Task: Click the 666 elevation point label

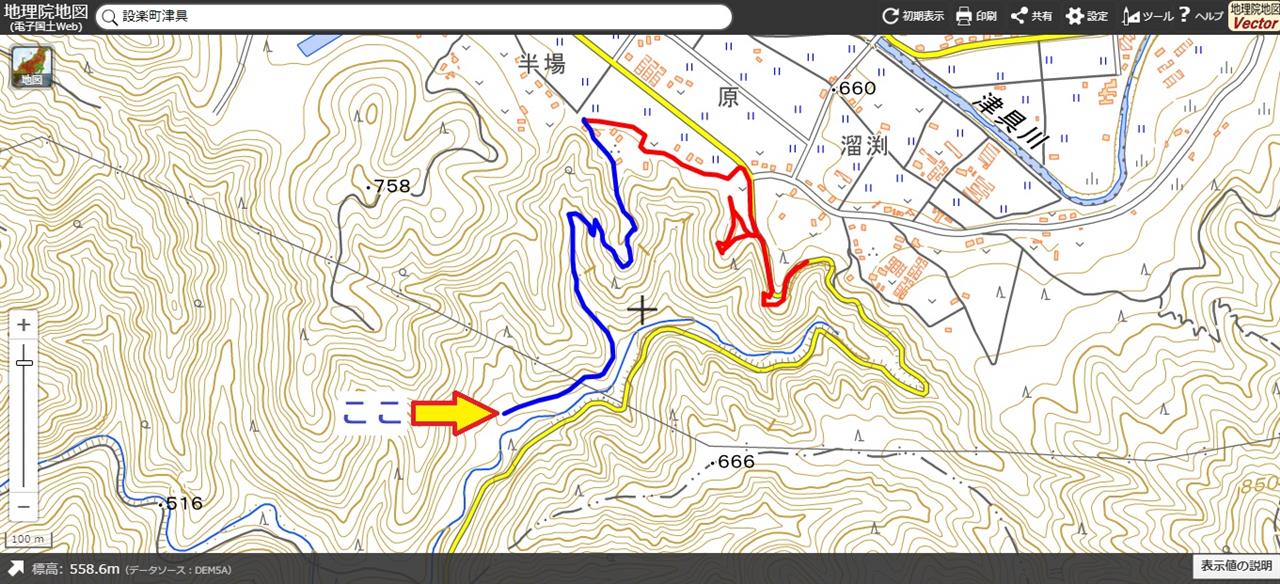Action: tap(732, 462)
